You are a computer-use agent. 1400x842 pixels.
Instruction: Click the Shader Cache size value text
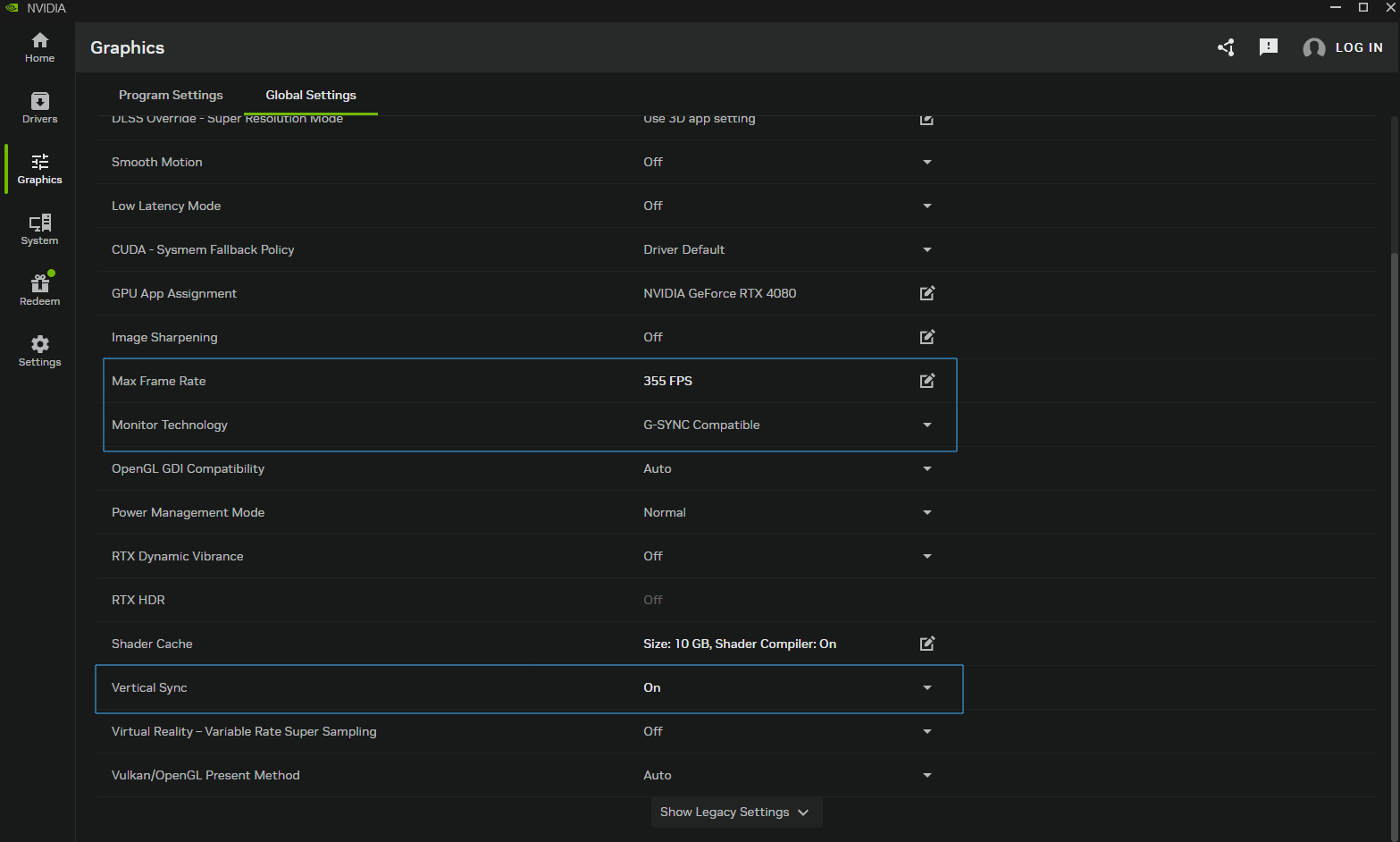click(740, 644)
